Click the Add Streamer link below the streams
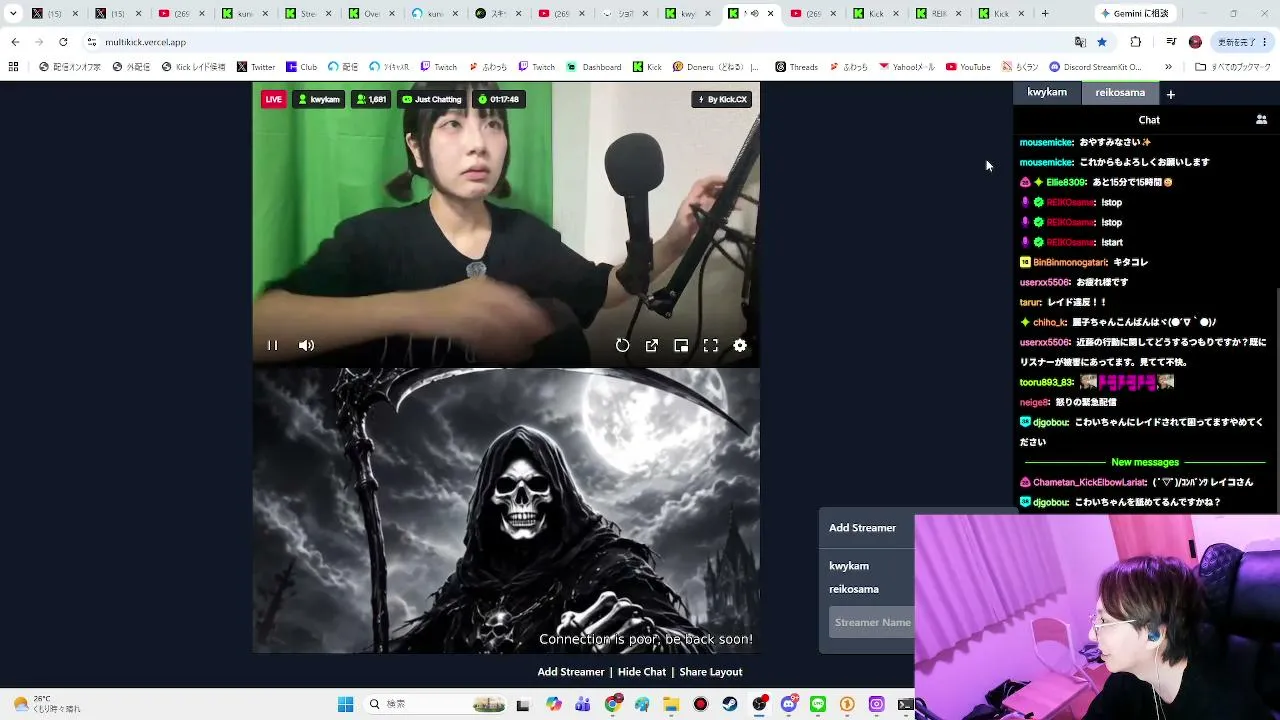Screen dimensions: 1280x720 [571, 672]
